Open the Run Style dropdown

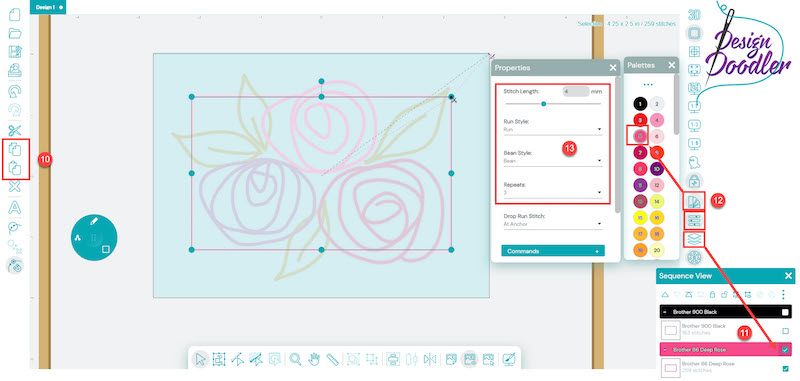coord(553,130)
